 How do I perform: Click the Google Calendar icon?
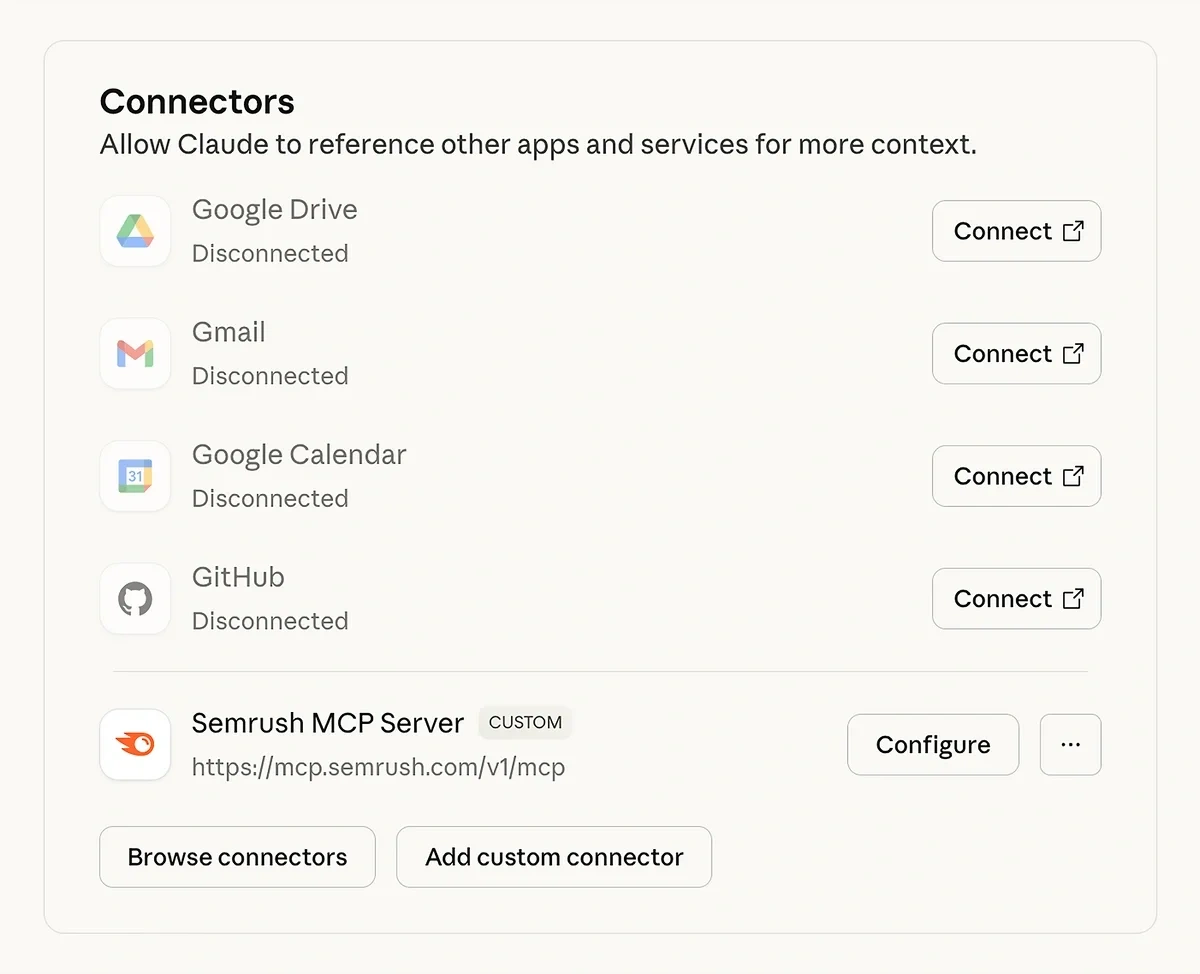[135, 476]
